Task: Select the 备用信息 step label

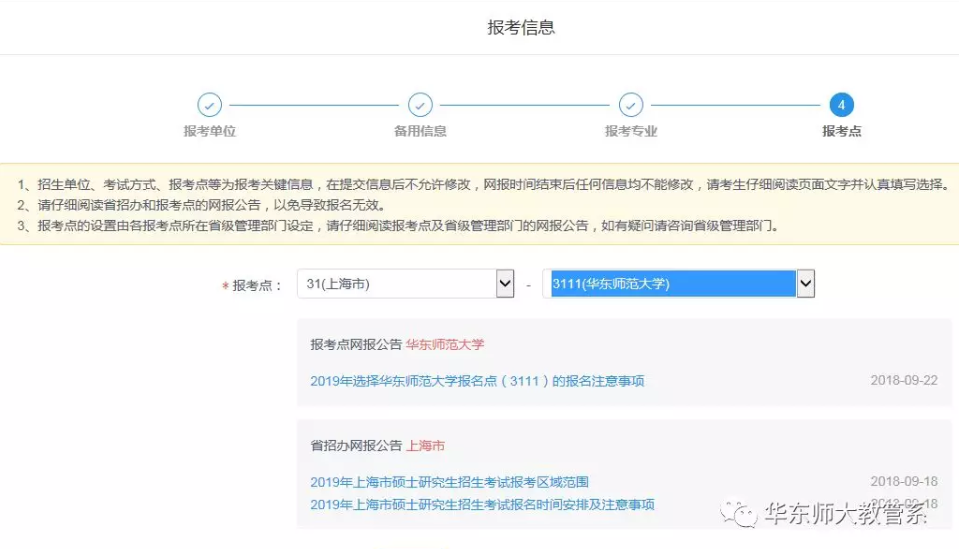Action: pos(420,131)
